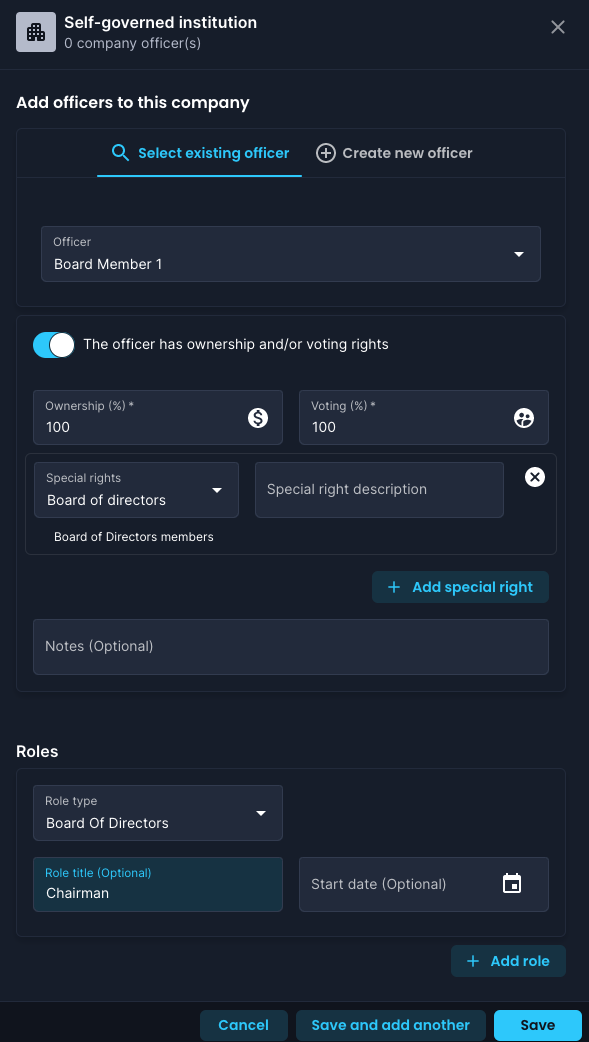Click the magnifier icon on Select existing officer
Screen dimensions: 589x1042
pyautogui.click(x=120, y=153)
